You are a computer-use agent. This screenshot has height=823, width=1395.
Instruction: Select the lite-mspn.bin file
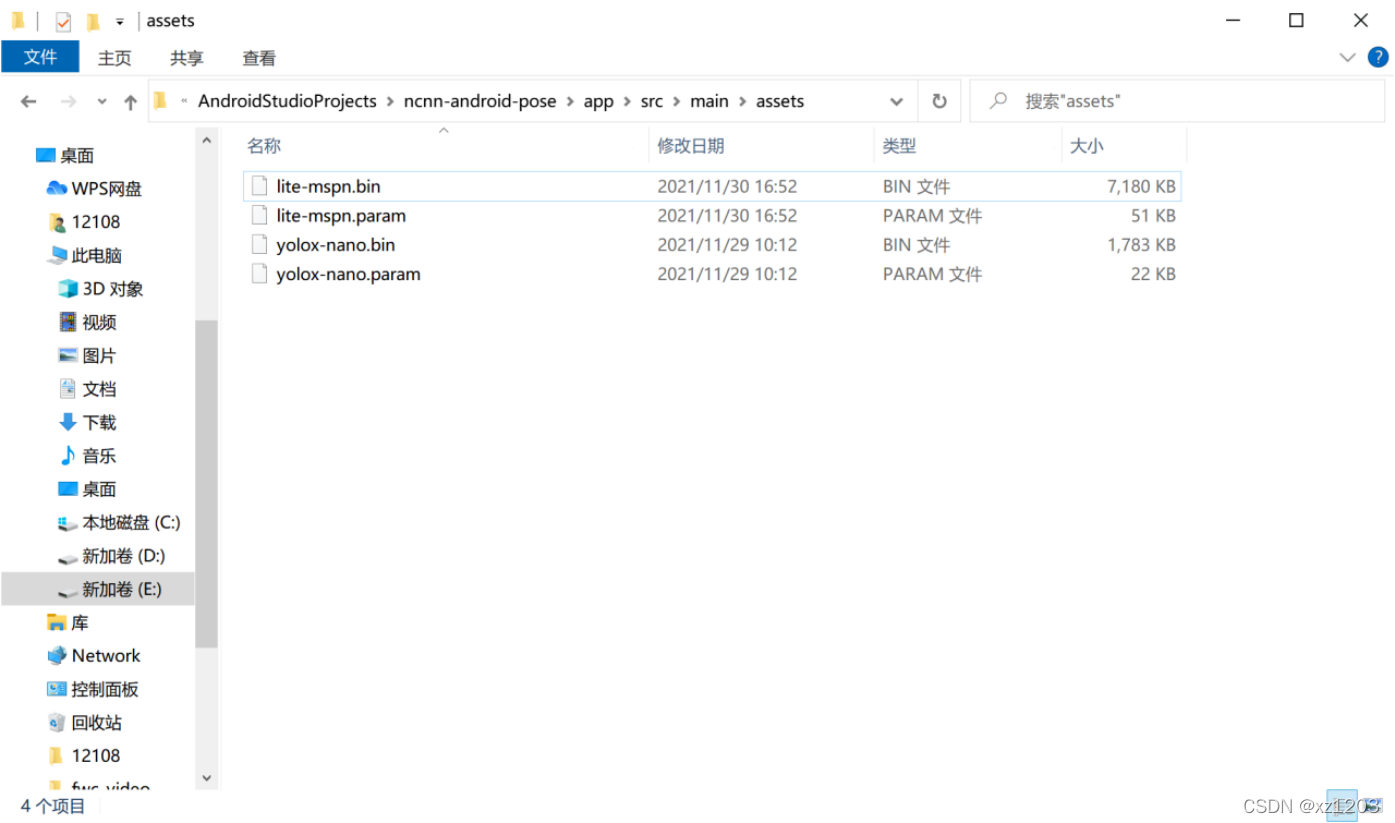712,186
